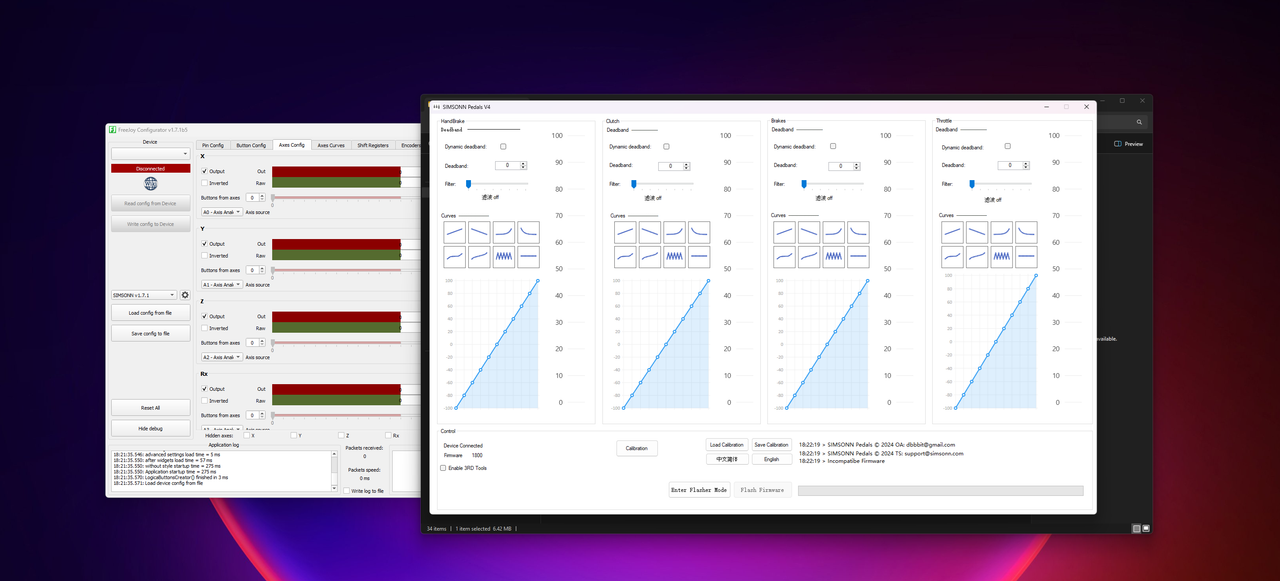Select HandBrake flat line curve preset
Image resolution: width=1280 pixels, height=581 pixels.
[528, 257]
